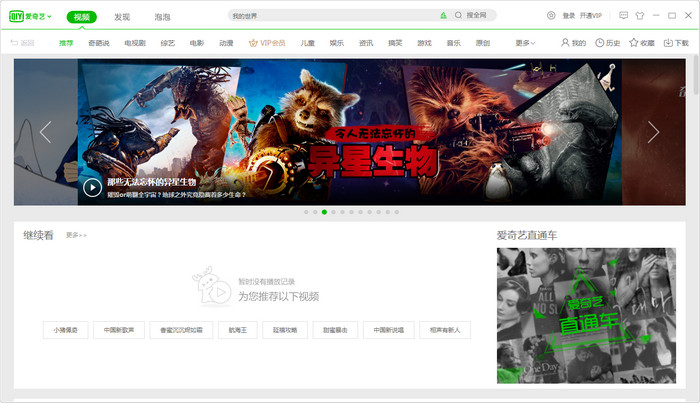Select the 娱乐 channel
Viewport: 700px width, 403px height.
[x=337, y=43]
